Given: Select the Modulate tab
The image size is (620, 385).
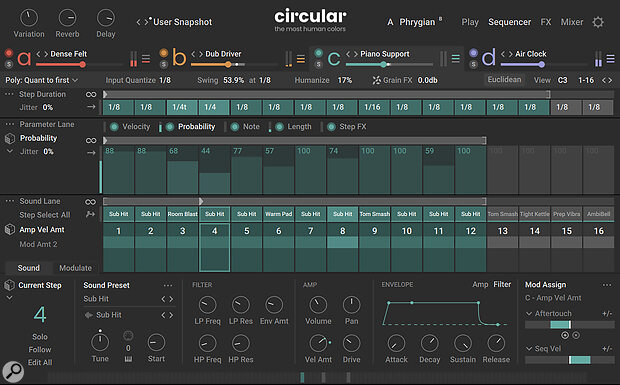Looking at the screenshot, I should [76, 268].
